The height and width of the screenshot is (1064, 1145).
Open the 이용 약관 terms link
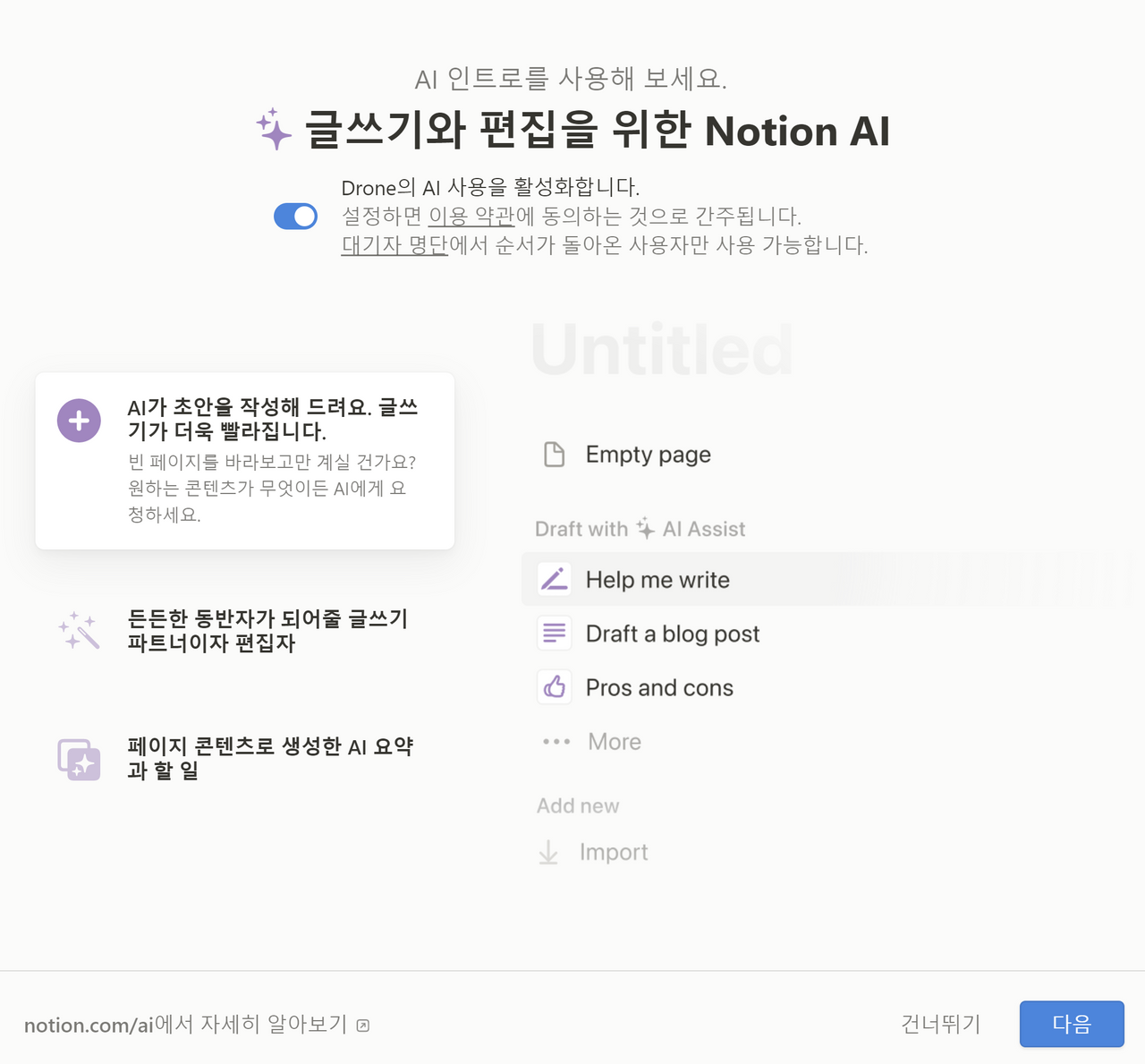click(471, 217)
